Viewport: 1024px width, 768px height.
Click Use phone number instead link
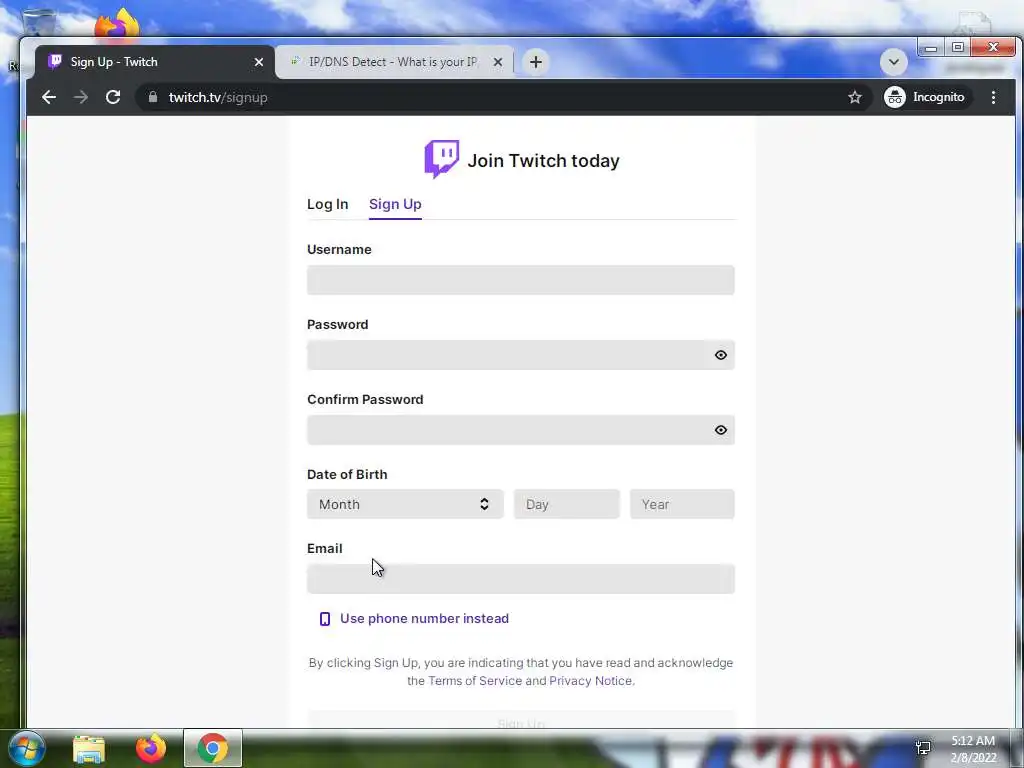point(424,618)
